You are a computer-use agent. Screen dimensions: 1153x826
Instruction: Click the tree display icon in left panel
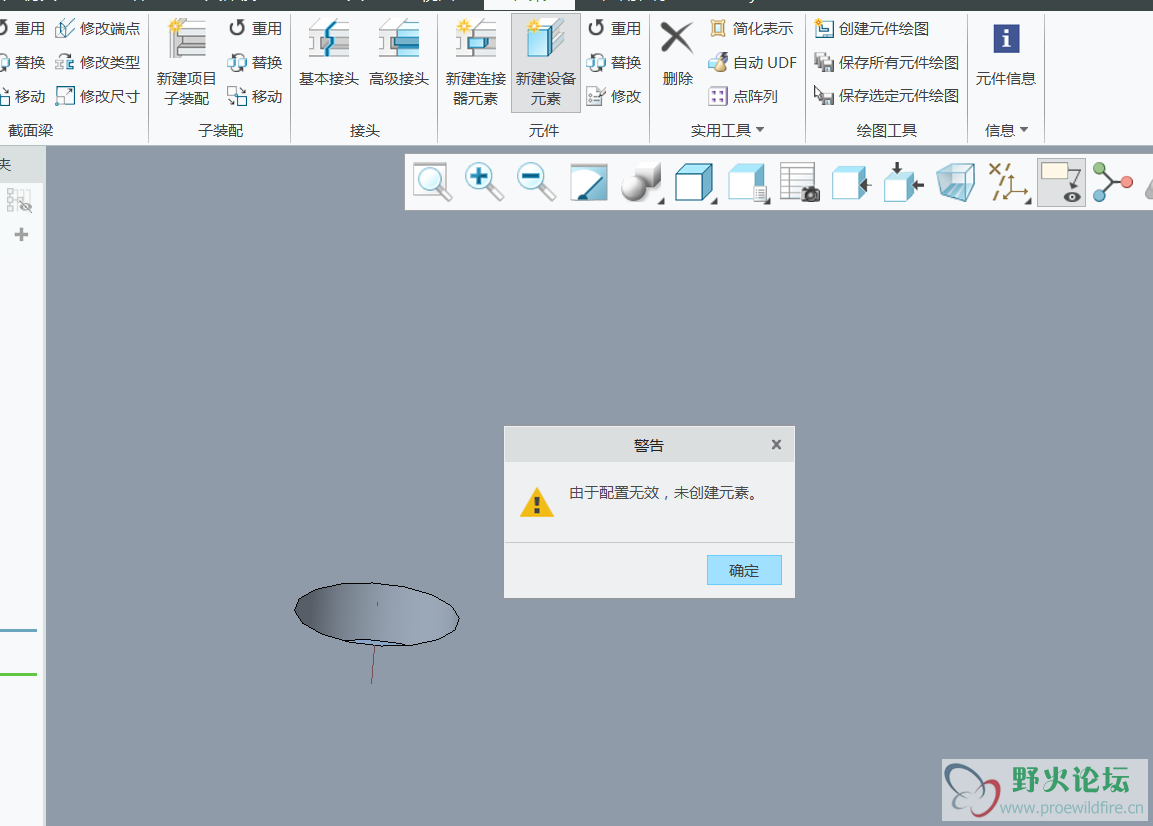(19, 200)
